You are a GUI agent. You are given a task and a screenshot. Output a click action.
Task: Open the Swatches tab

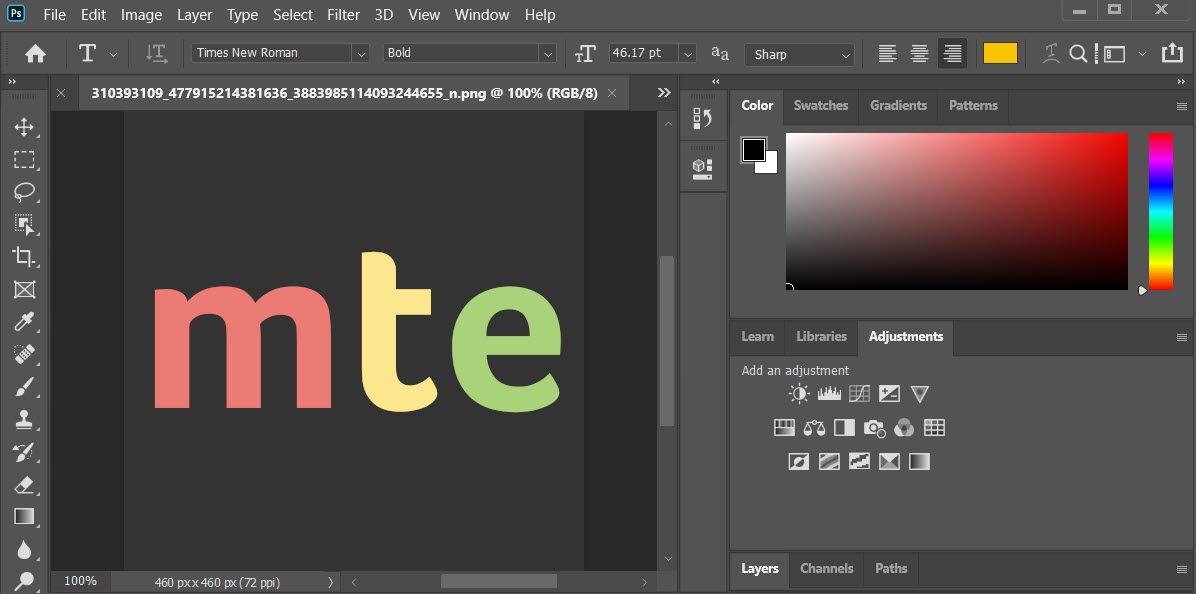click(x=820, y=105)
